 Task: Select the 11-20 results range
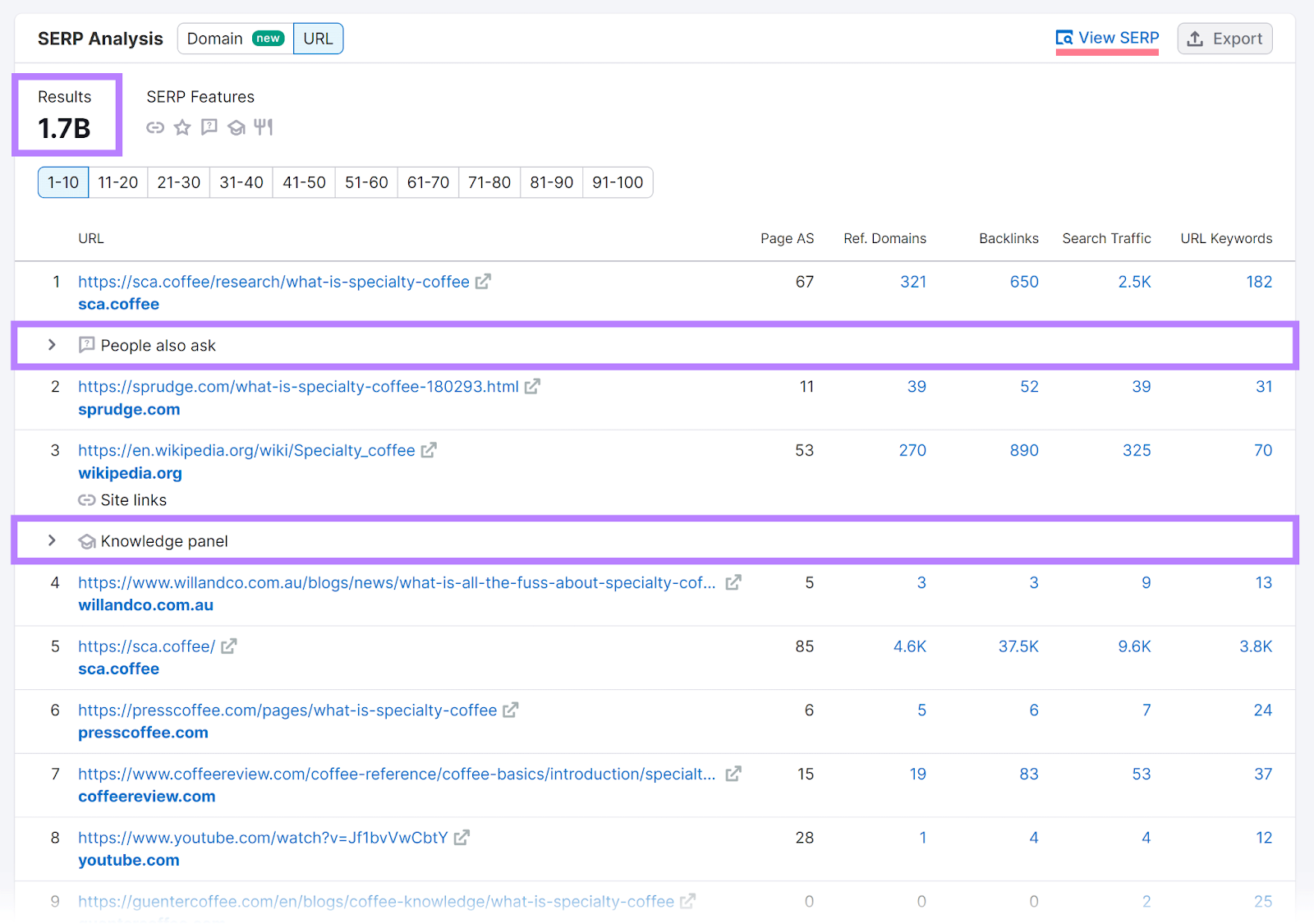[x=117, y=182]
